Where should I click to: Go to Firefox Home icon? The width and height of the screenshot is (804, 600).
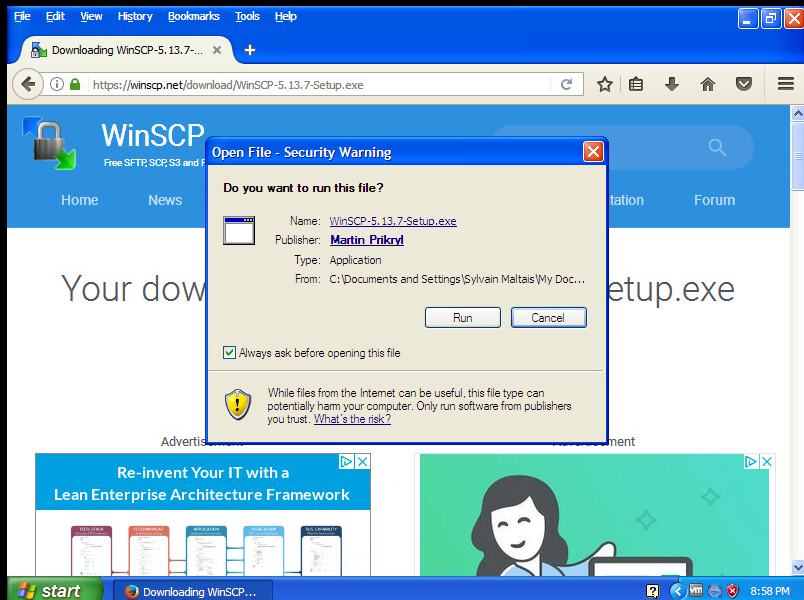click(x=708, y=84)
